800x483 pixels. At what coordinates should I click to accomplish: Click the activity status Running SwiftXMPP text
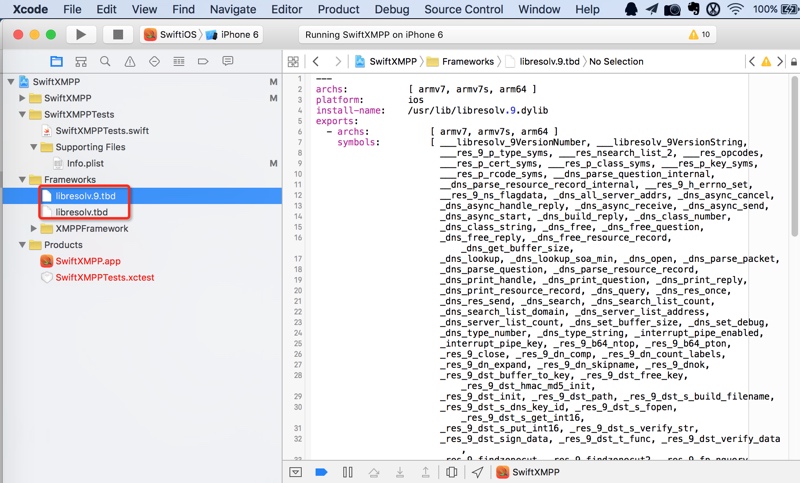(374, 35)
